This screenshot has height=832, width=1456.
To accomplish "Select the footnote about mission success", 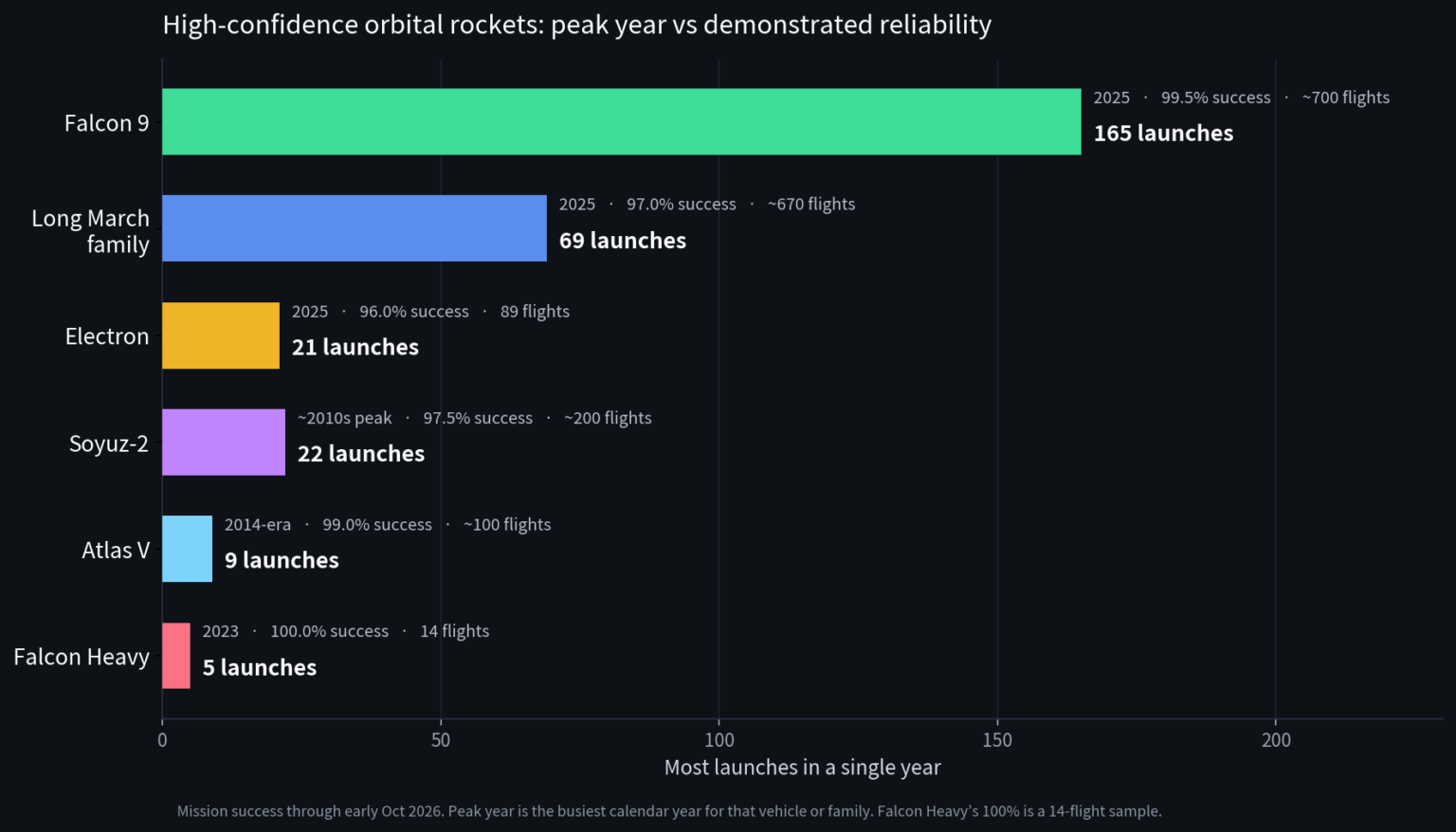I will (x=669, y=812).
